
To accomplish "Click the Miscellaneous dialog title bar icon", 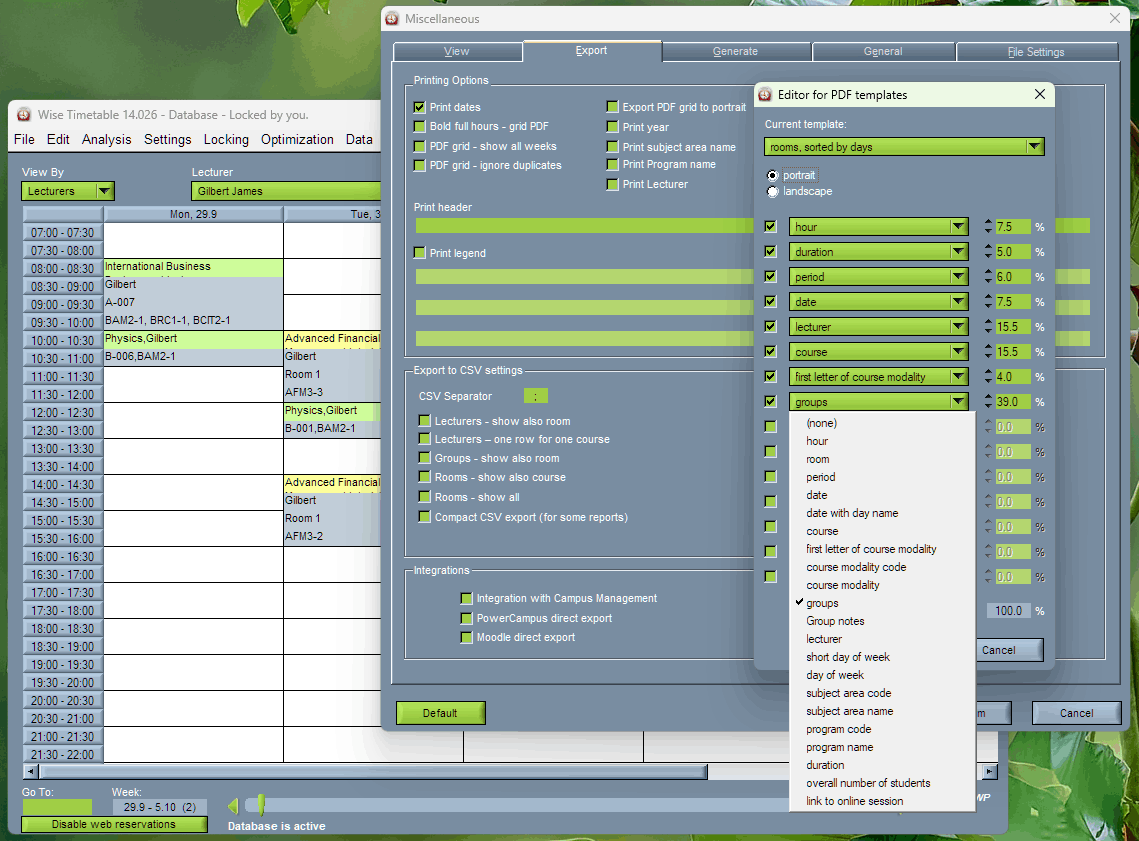I will [390, 18].
